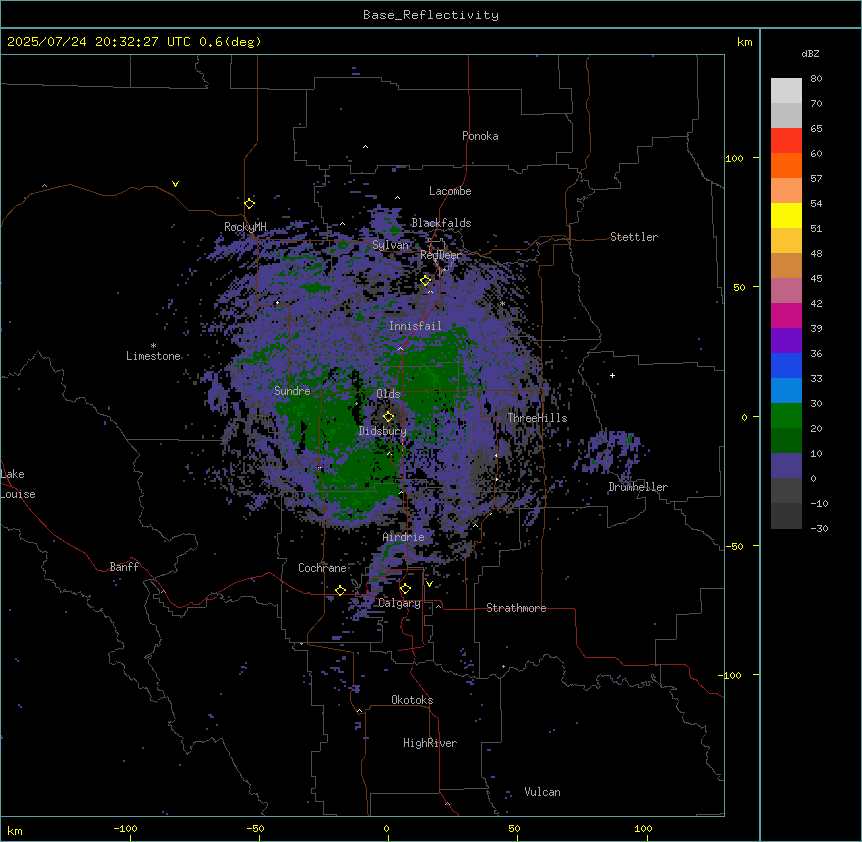Click the 2025/07/24 20:32:27 UTC timestamp

pyautogui.click(x=99, y=42)
